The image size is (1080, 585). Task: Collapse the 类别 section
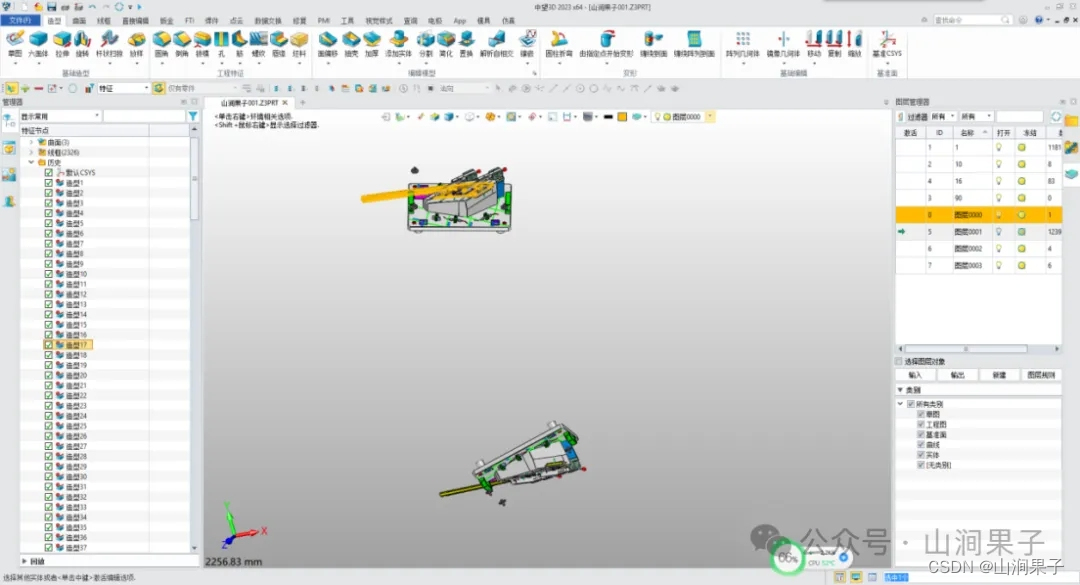(x=900, y=389)
